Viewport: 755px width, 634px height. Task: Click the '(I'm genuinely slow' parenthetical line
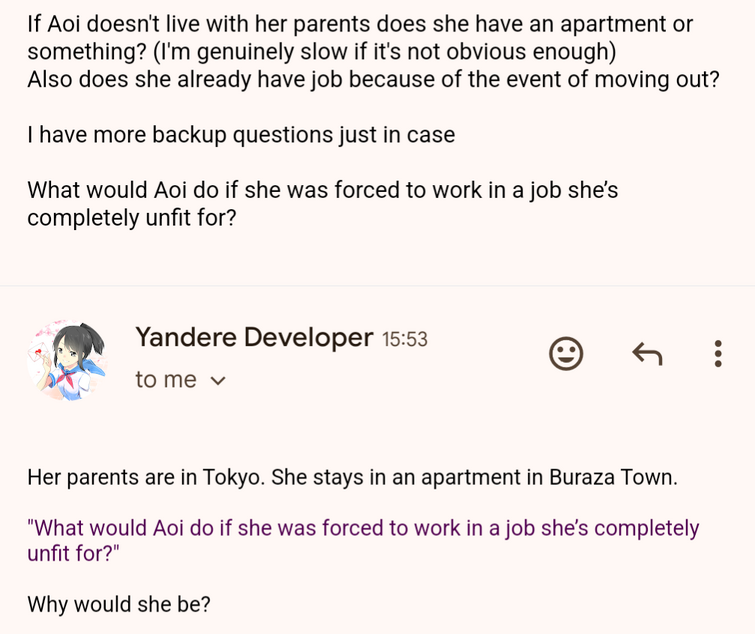(x=384, y=52)
